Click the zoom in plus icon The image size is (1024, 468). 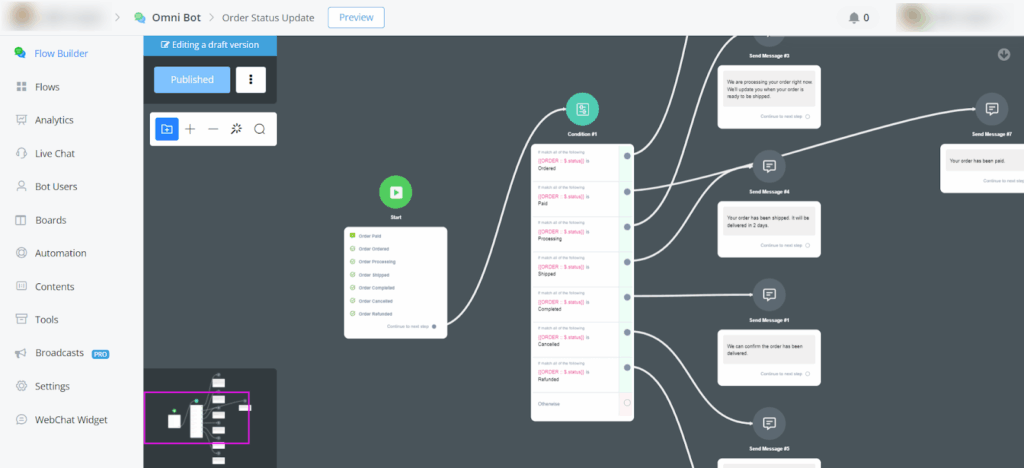tap(190, 129)
